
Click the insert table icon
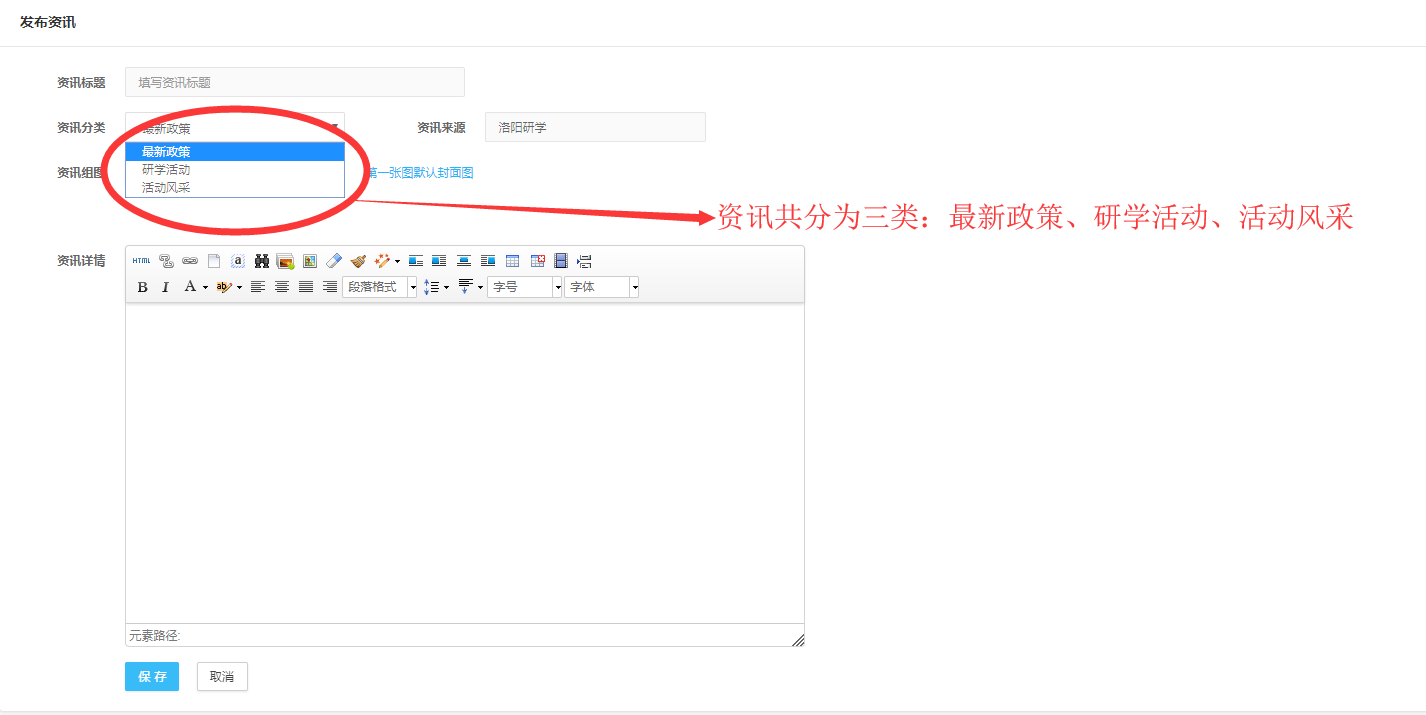(512, 261)
